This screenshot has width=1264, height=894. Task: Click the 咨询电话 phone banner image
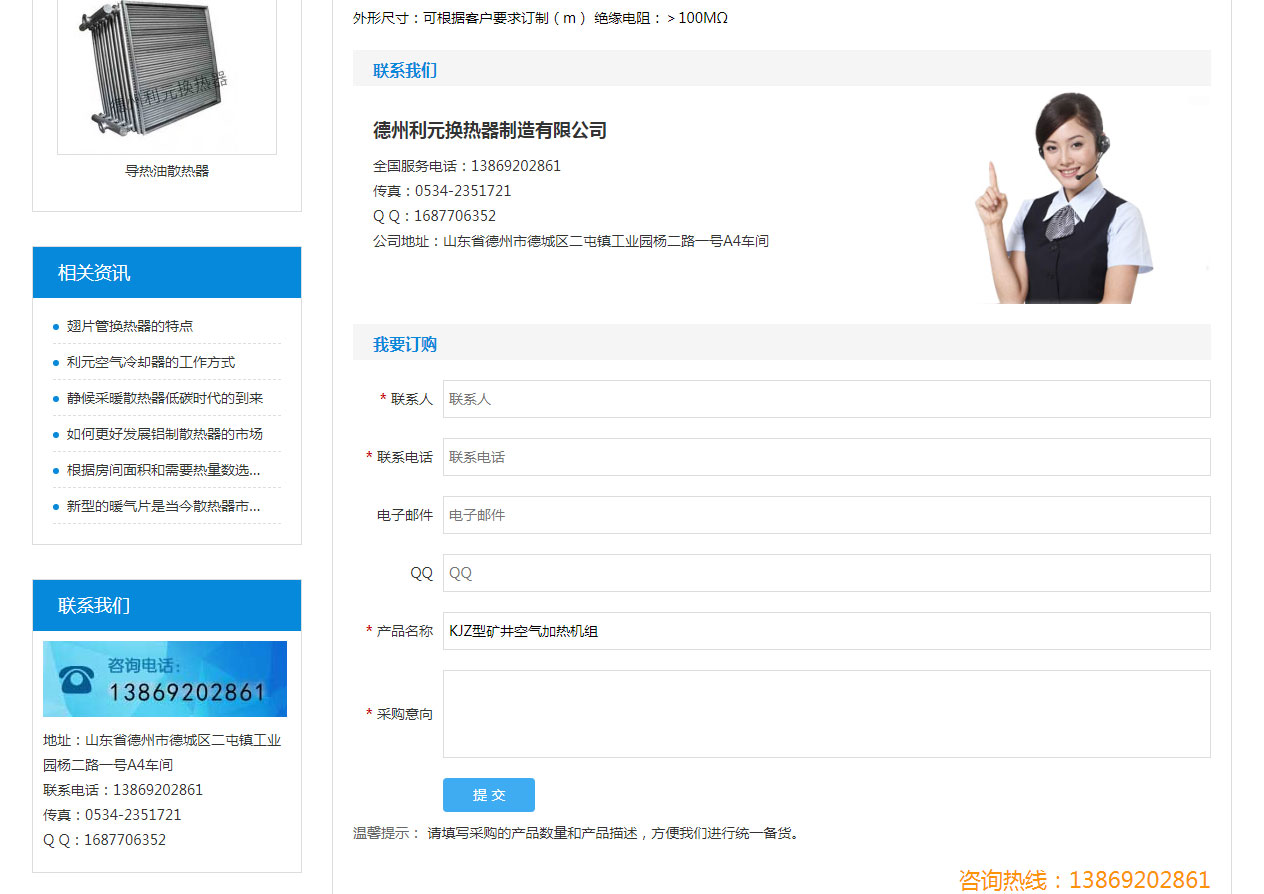click(165, 679)
